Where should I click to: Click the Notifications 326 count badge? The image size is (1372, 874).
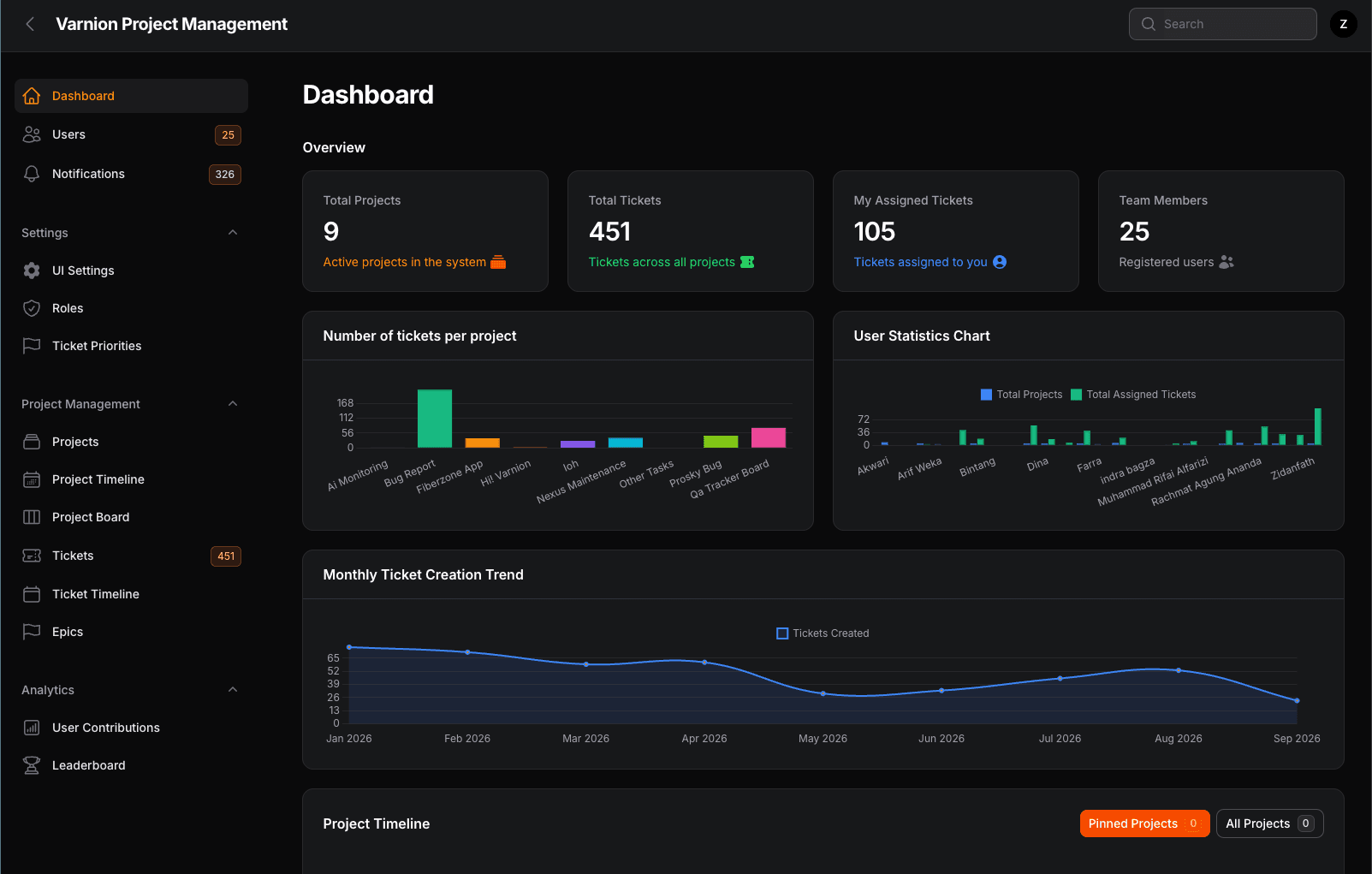(225, 175)
